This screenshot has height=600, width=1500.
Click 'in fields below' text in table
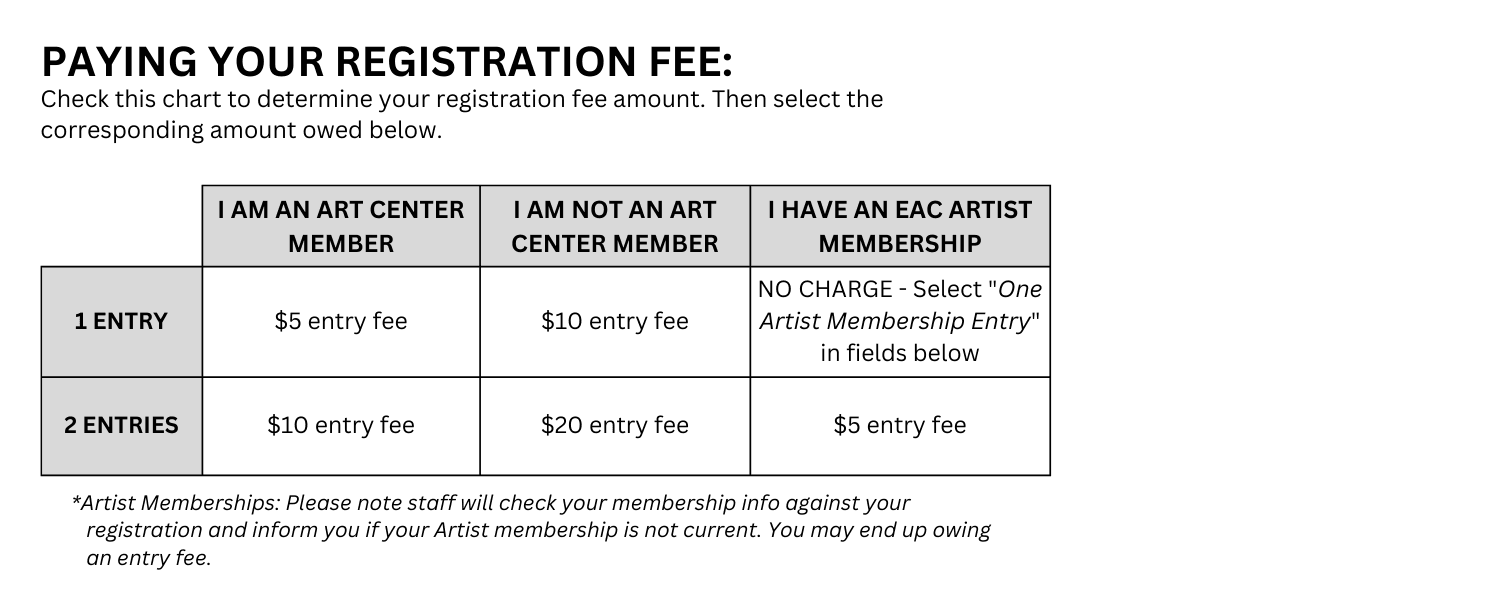900,353
